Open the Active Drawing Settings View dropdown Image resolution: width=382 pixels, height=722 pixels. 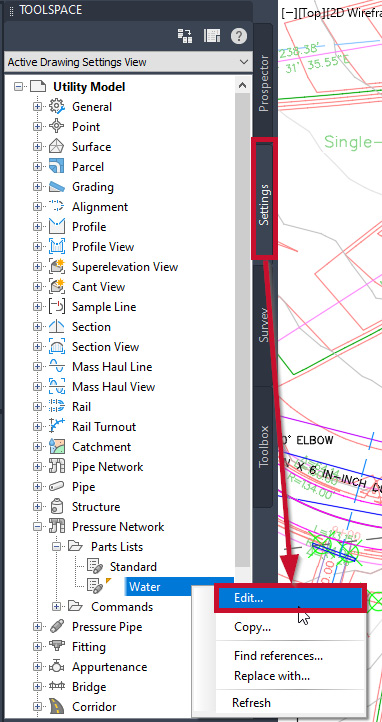(128, 62)
